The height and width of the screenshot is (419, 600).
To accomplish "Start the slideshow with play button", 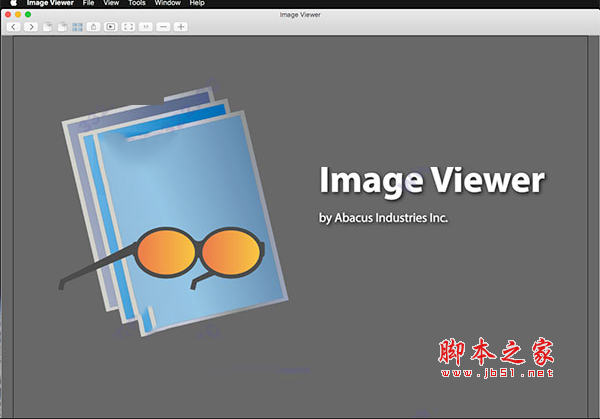I will click(111, 27).
